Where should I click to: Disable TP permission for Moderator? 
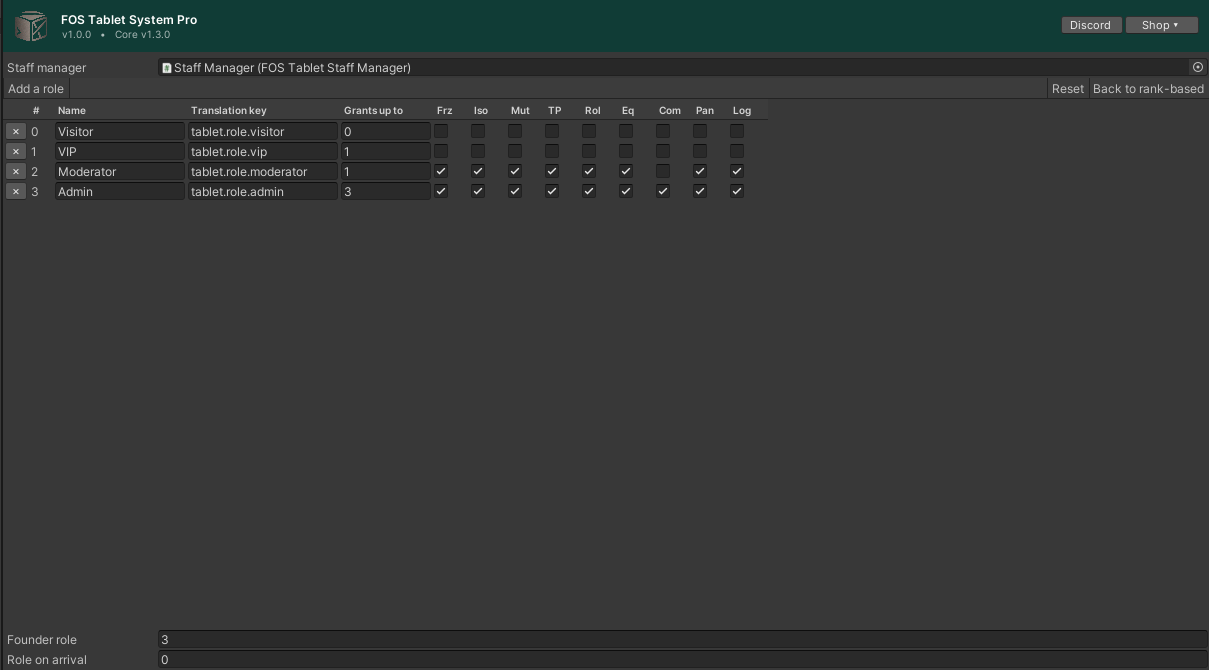pyautogui.click(x=552, y=171)
